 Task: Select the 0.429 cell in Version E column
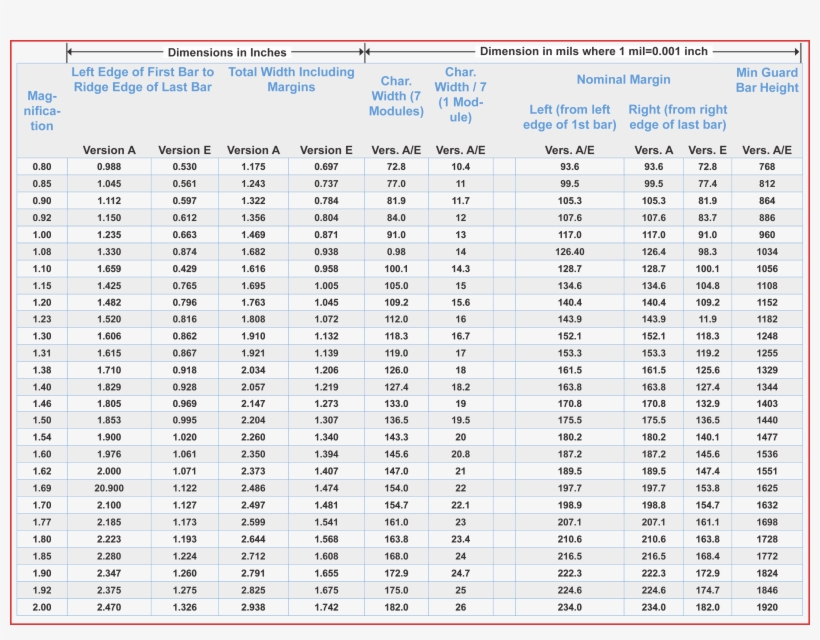[x=184, y=269]
